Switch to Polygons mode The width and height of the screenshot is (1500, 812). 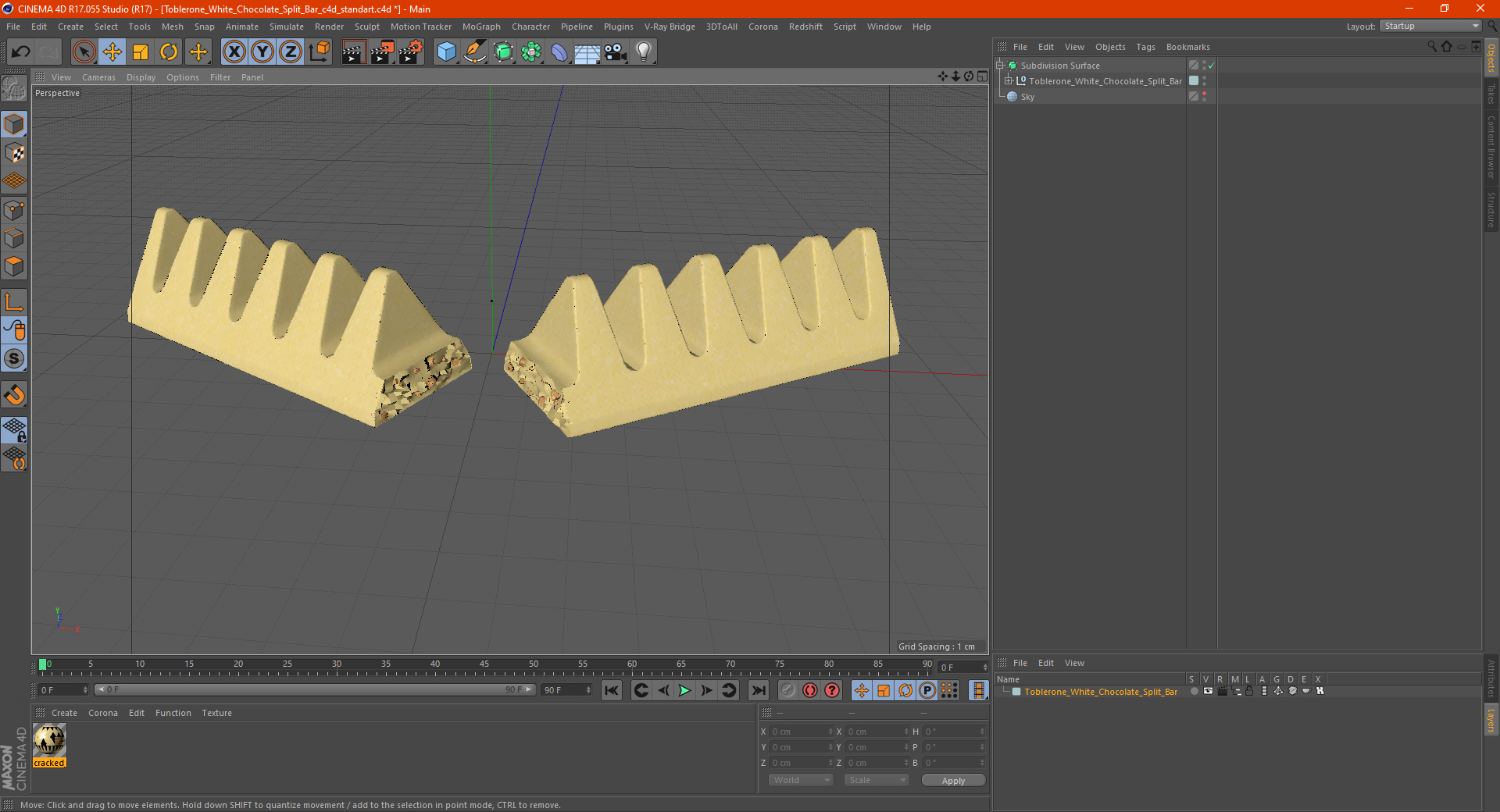click(14, 266)
